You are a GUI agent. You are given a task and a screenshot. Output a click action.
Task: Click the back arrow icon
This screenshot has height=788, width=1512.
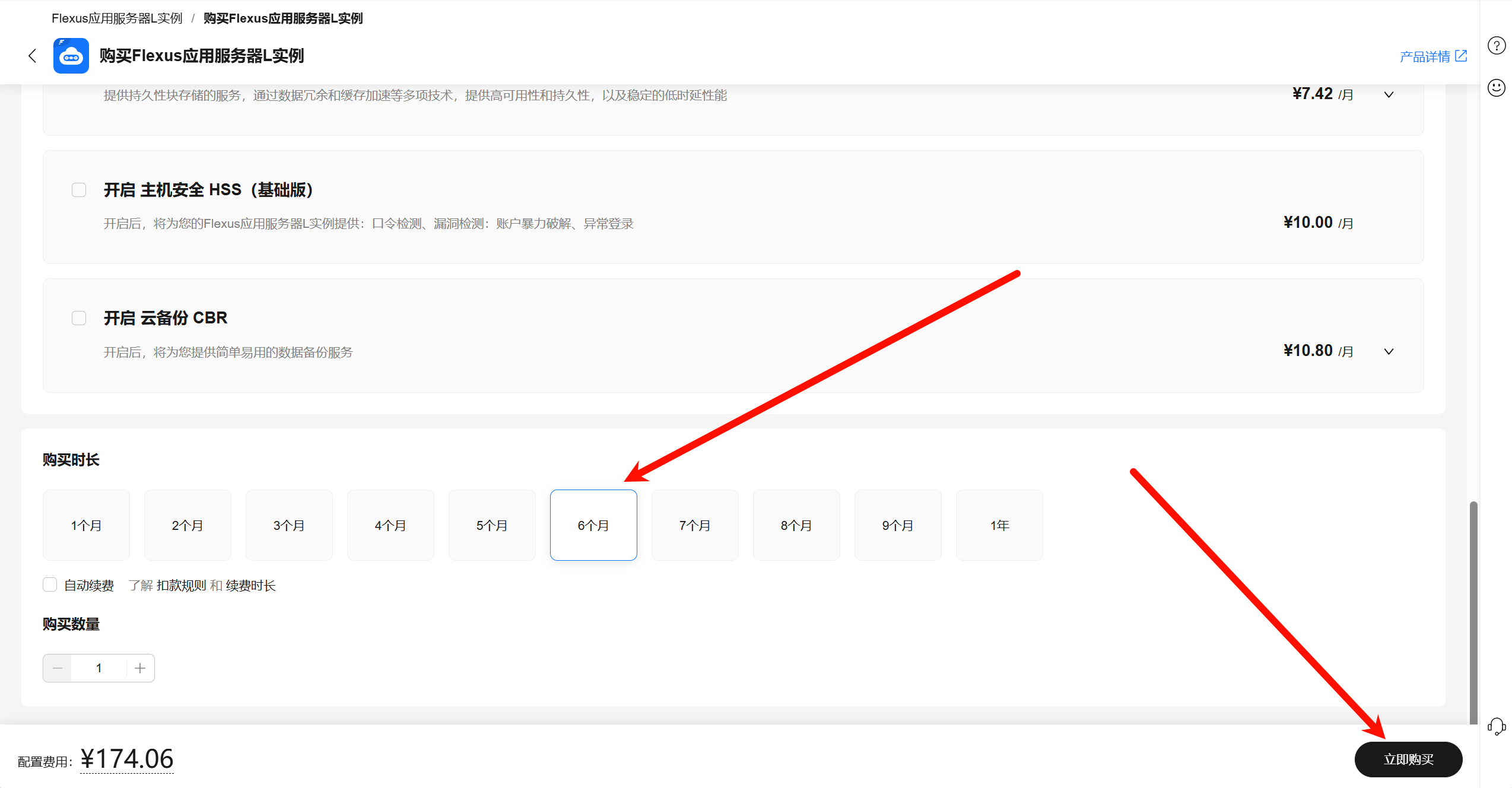tap(33, 56)
